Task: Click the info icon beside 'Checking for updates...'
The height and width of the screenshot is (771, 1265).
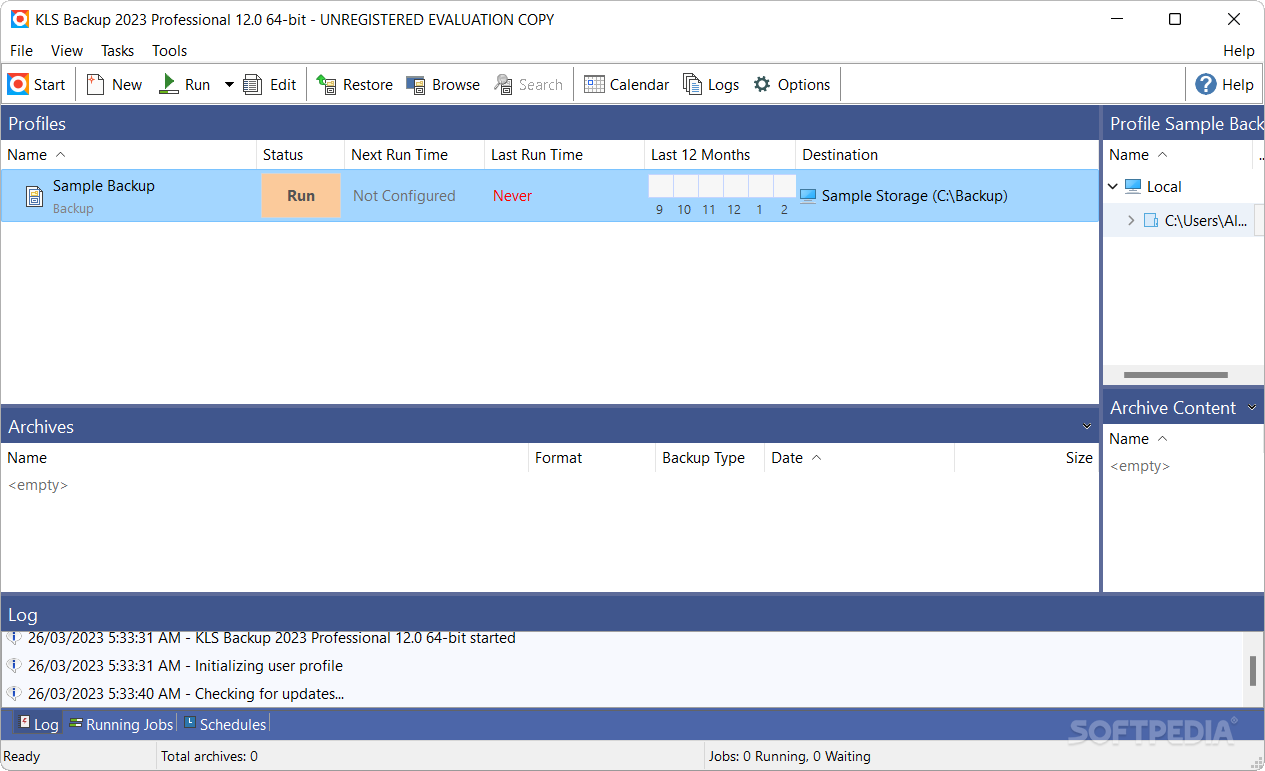Action: pos(14,693)
